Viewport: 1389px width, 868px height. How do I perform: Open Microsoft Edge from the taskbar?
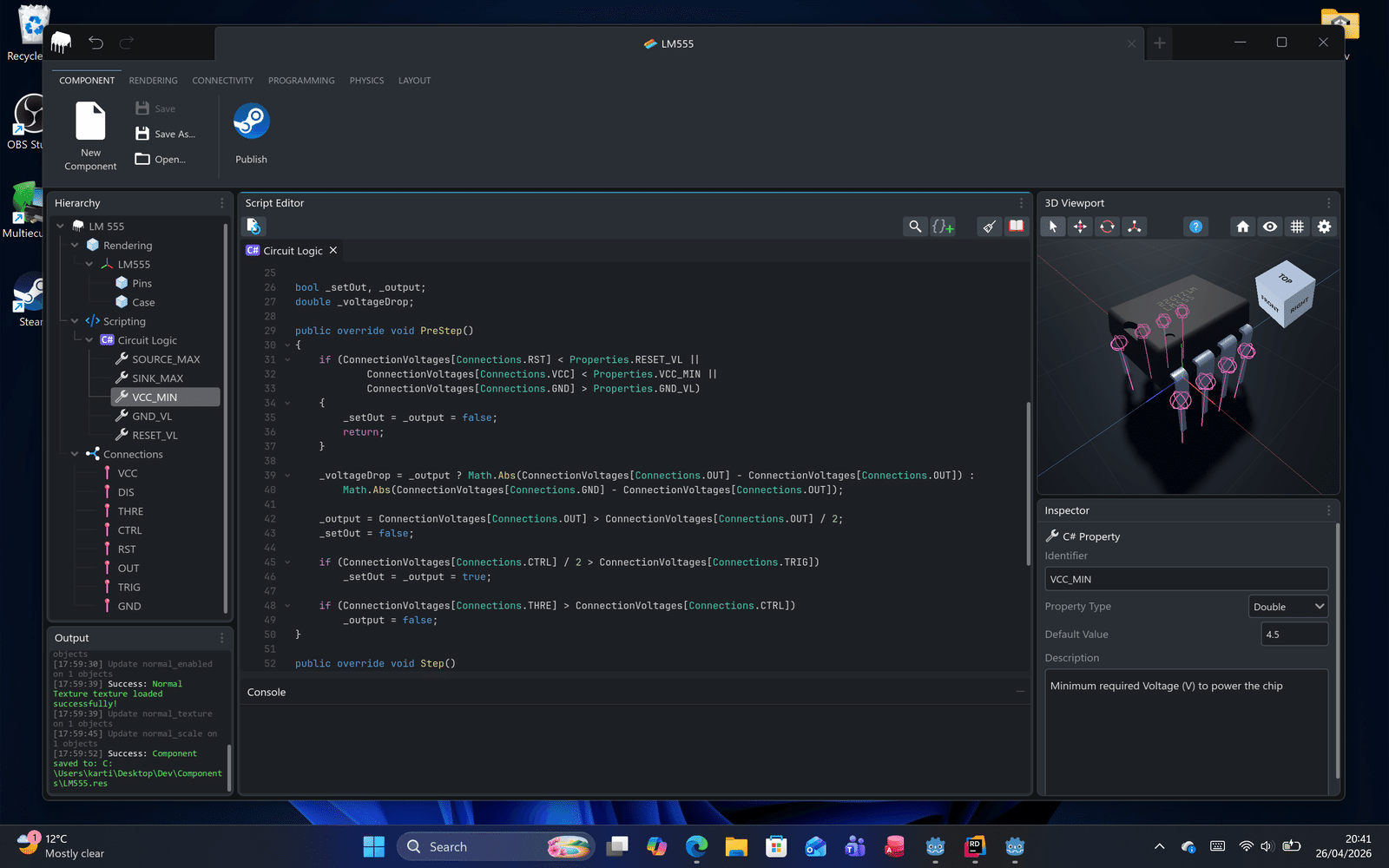[696, 846]
